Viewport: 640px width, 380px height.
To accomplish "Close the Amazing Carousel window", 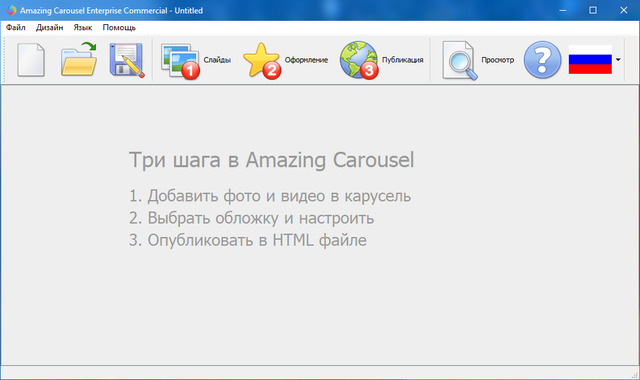I will click(624, 10).
